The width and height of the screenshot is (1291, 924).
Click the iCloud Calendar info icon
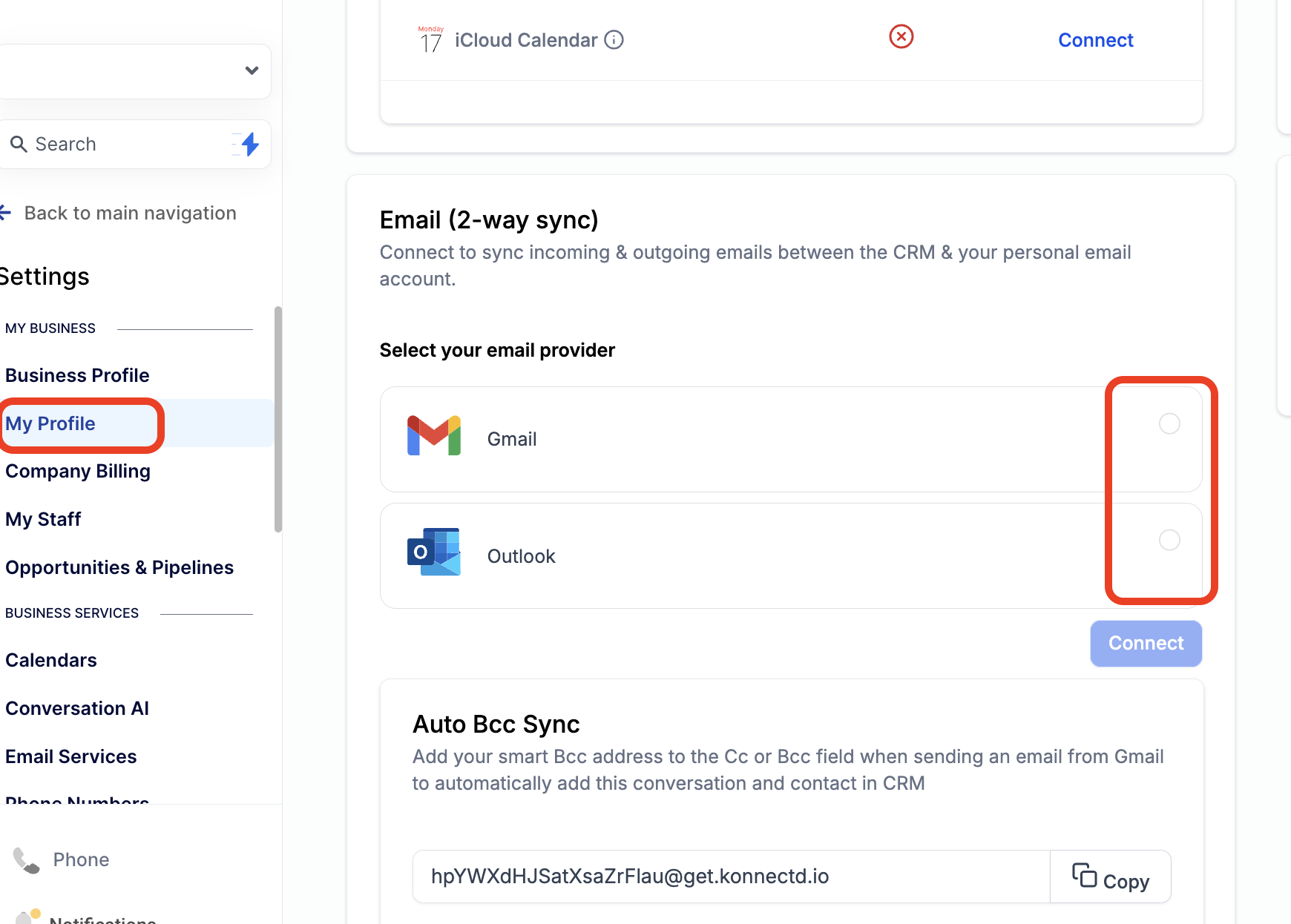(614, 40)
